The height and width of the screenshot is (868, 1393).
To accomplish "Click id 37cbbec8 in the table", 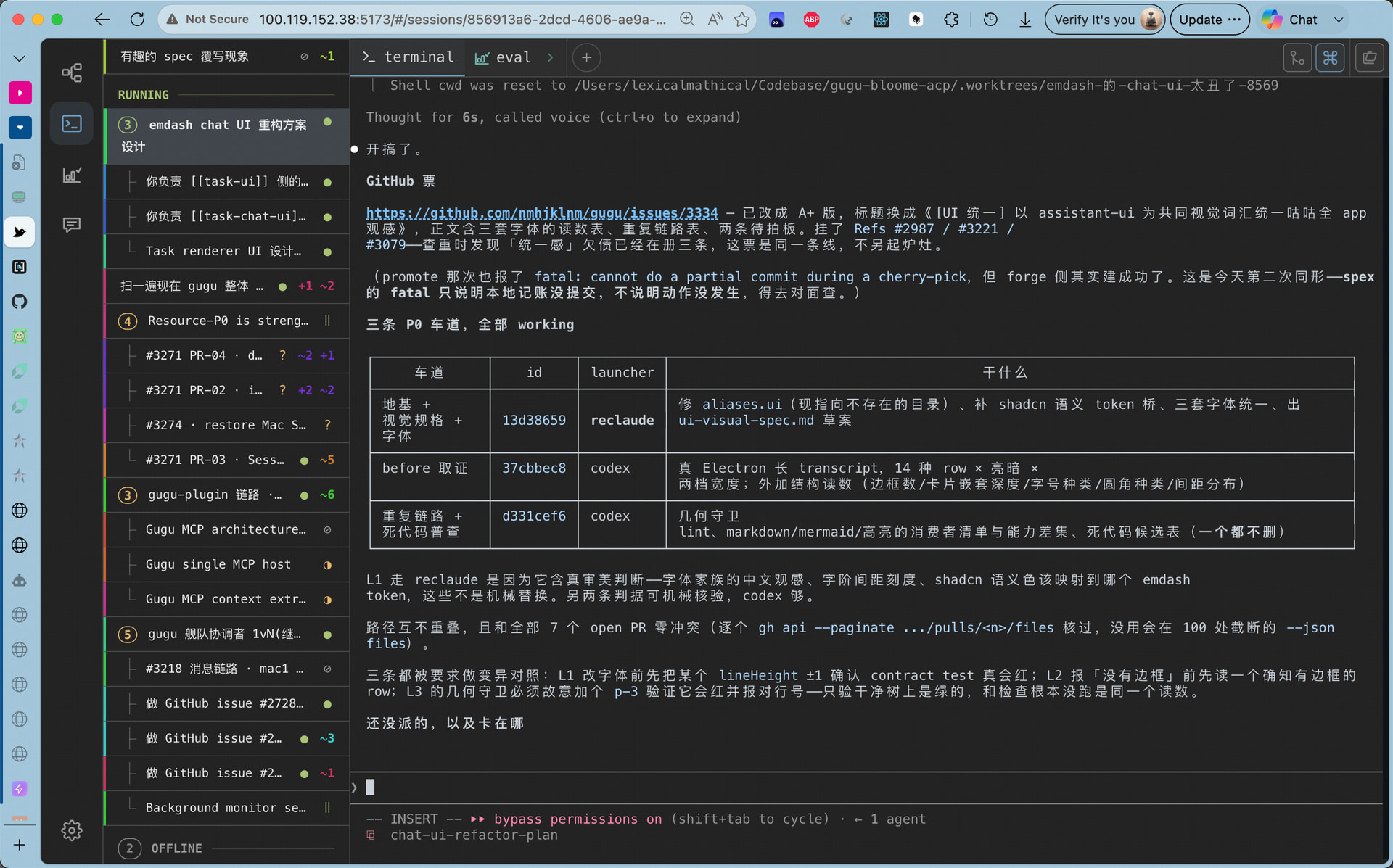I will (534, 468).
